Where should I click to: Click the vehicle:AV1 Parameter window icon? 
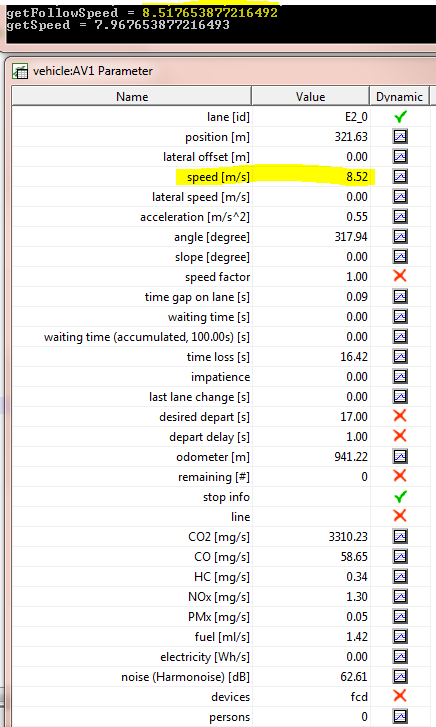point(20,71)
